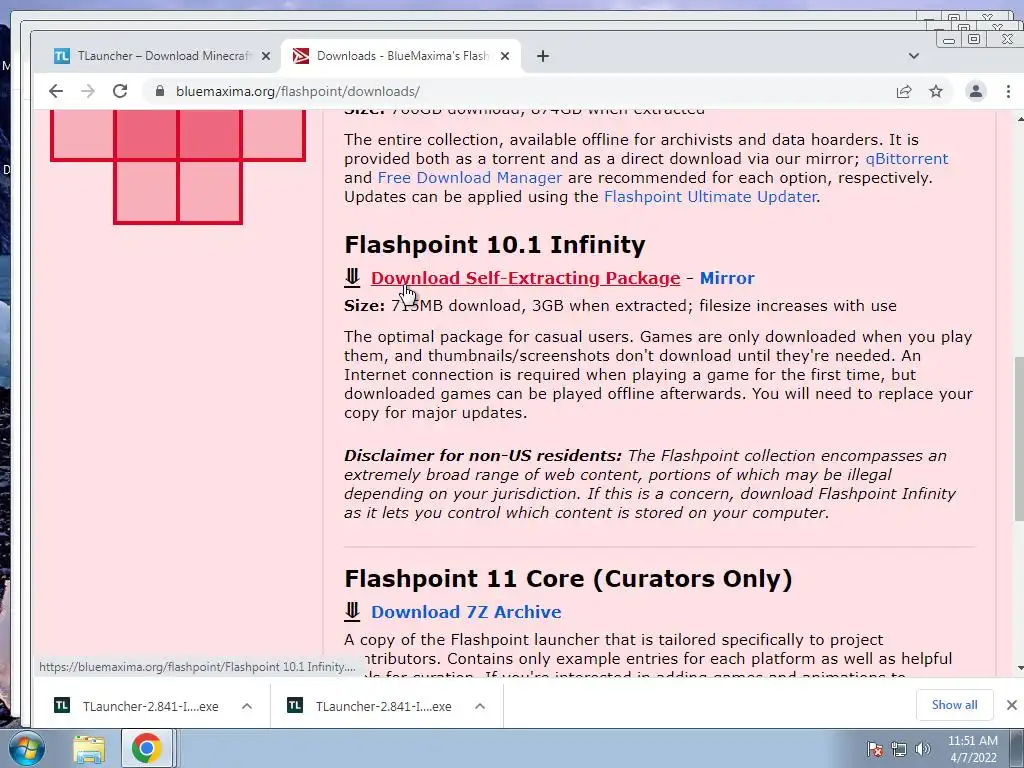Viewport: 1024px width, 768px height.
Task: Click the padlock site info icon
Action: [x=159, y=91]
